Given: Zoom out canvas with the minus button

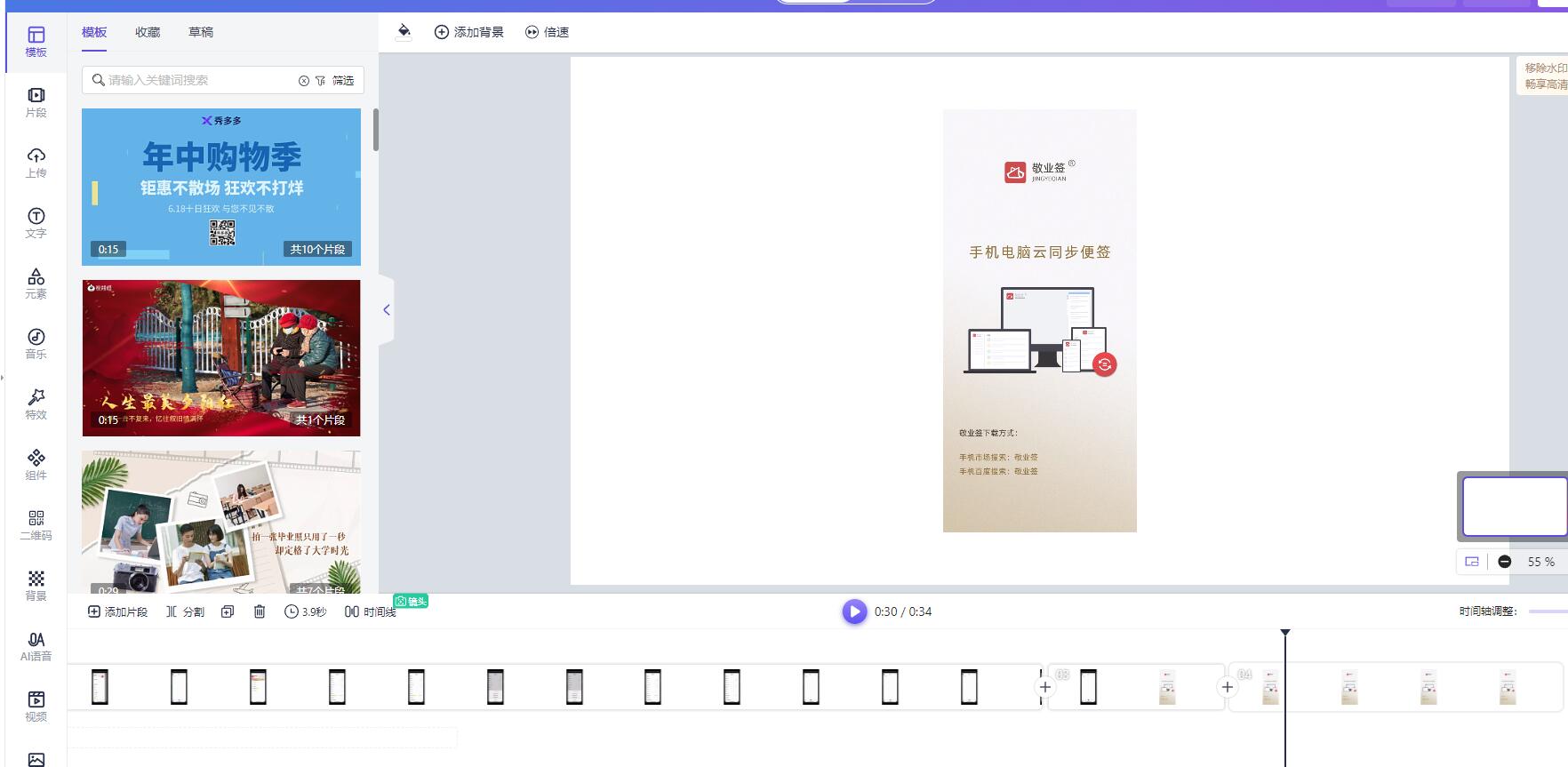Looking at the screenshot, I should click(x=1505, y=562).
